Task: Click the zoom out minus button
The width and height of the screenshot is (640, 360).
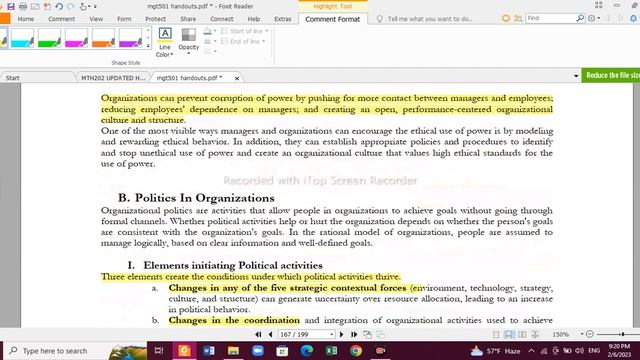Action: pyautogui.click(x=590, y=334)
